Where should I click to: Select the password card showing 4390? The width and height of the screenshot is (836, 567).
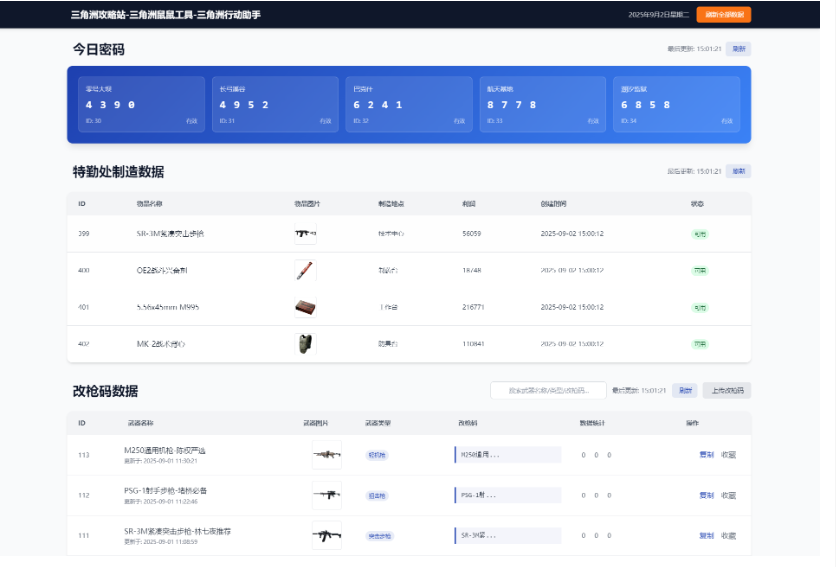pos(141,104)
